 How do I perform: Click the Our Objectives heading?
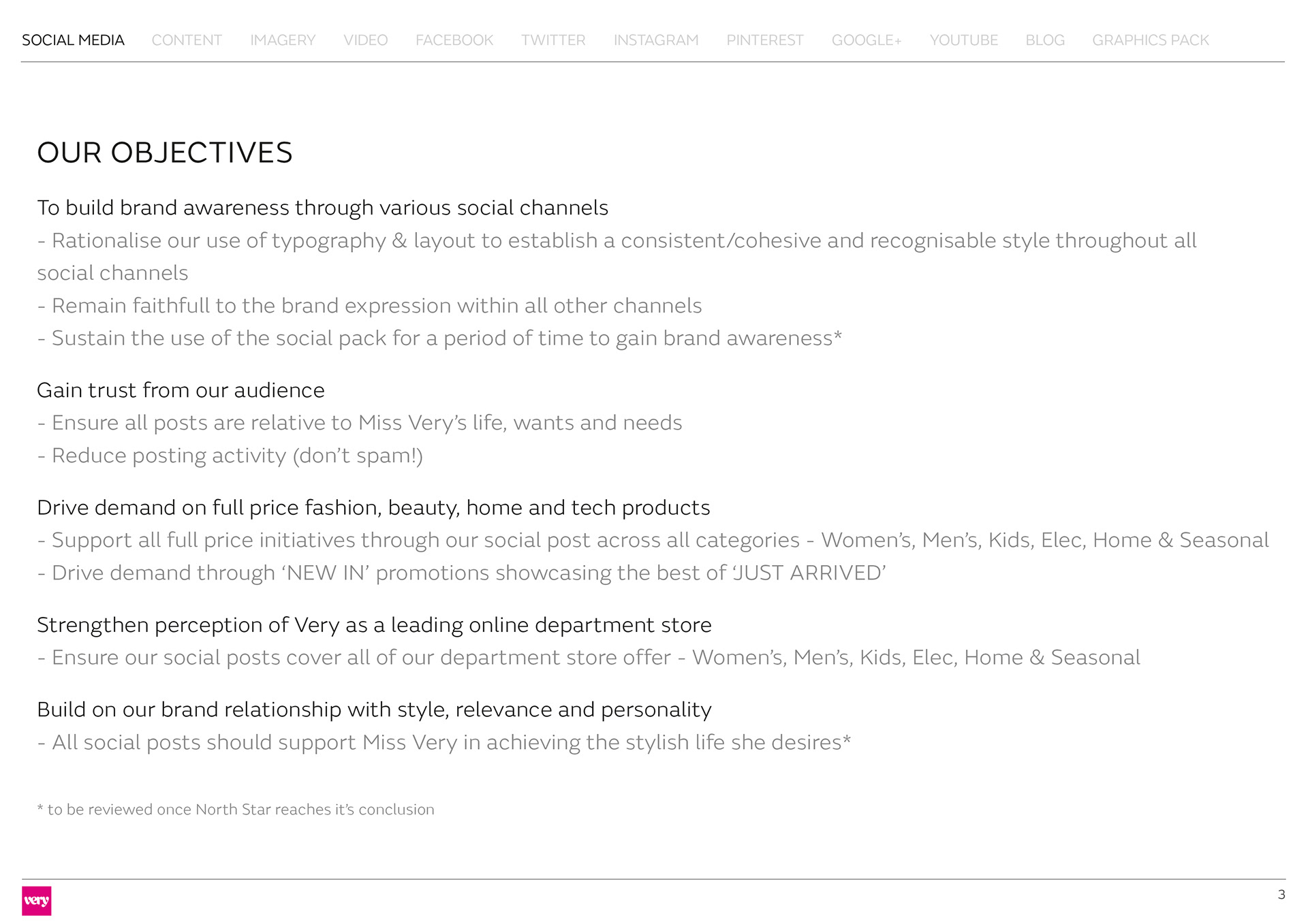(165, 153)
